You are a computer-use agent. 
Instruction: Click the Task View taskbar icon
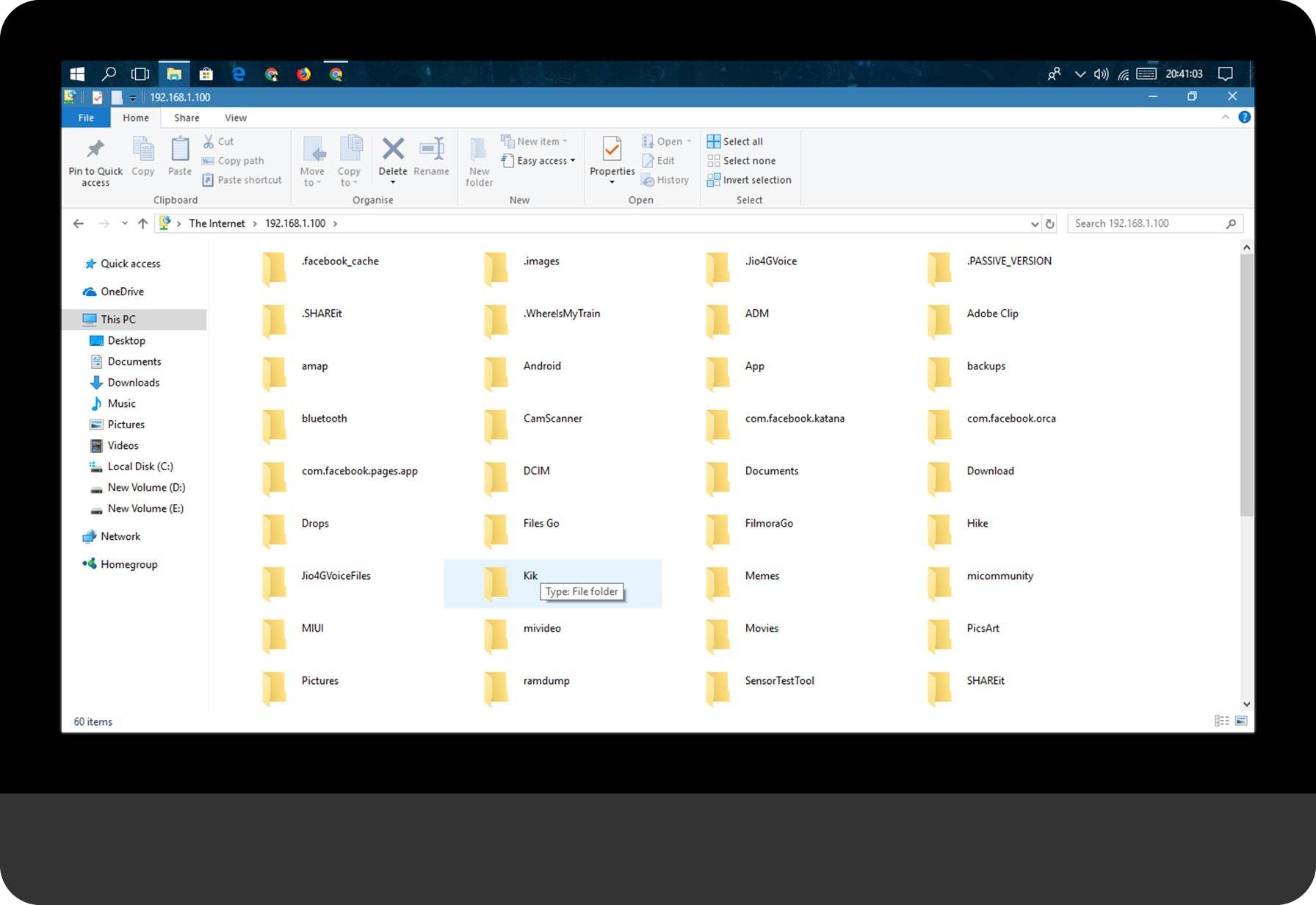coord(140,74)
